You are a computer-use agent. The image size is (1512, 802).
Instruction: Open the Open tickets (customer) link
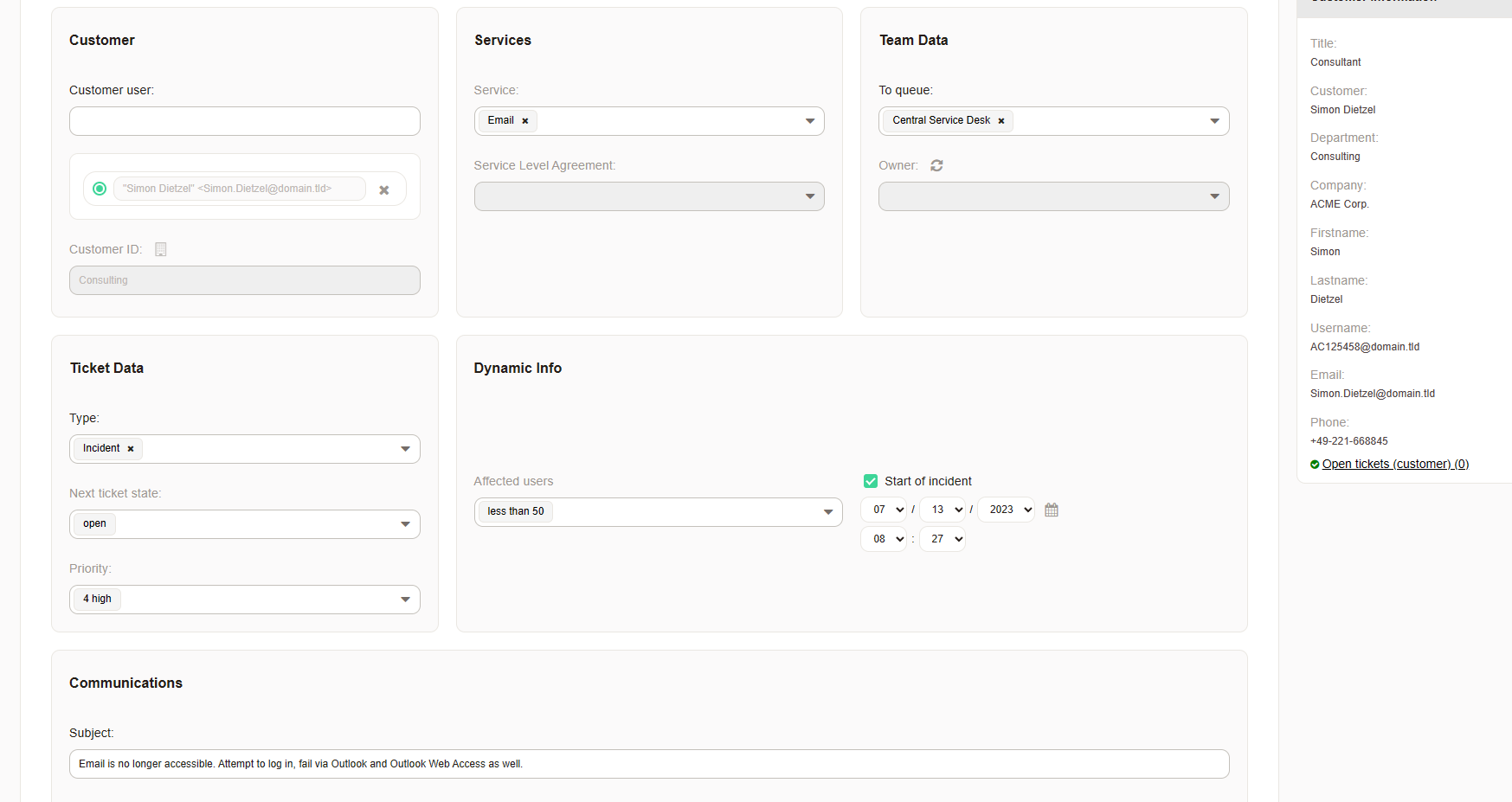coord(1395,464)
